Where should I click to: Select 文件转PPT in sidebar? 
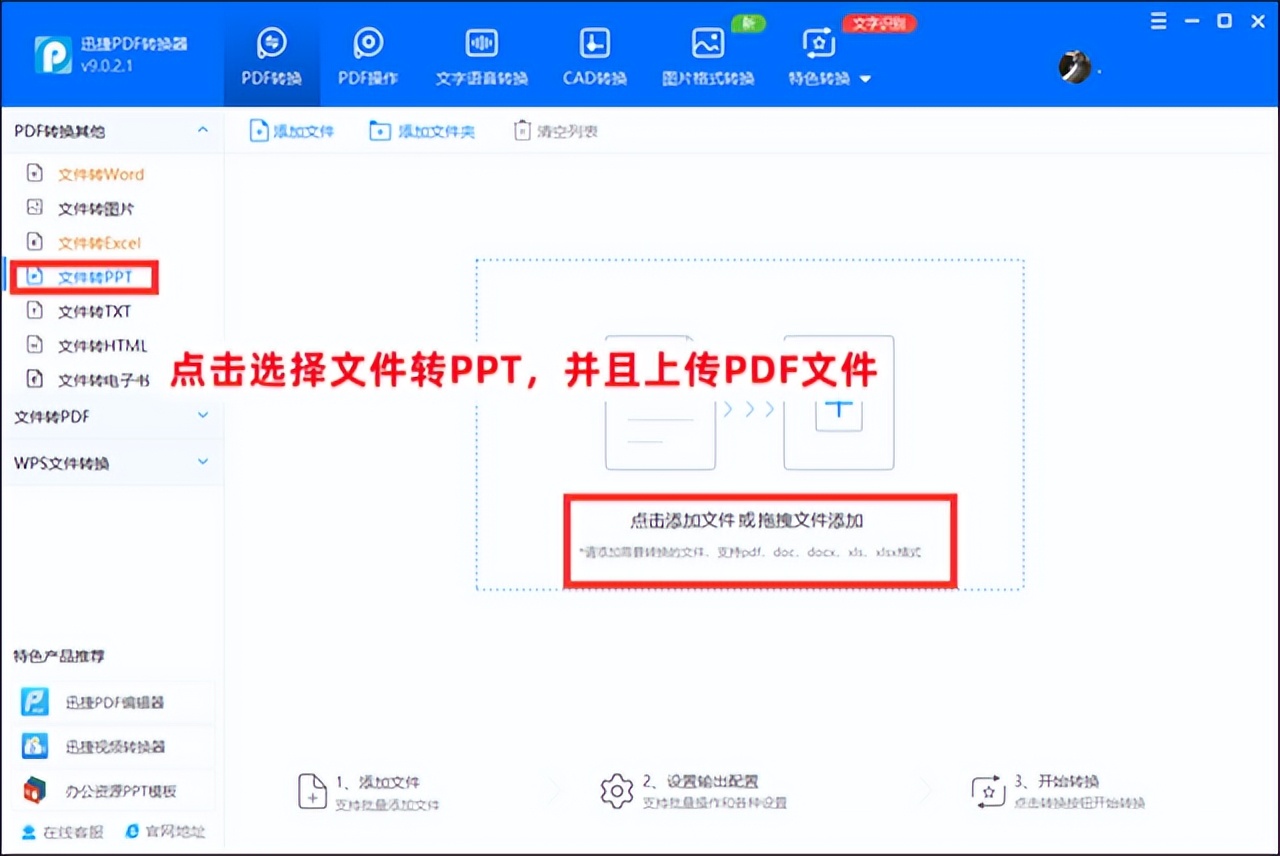click(95, 277)
